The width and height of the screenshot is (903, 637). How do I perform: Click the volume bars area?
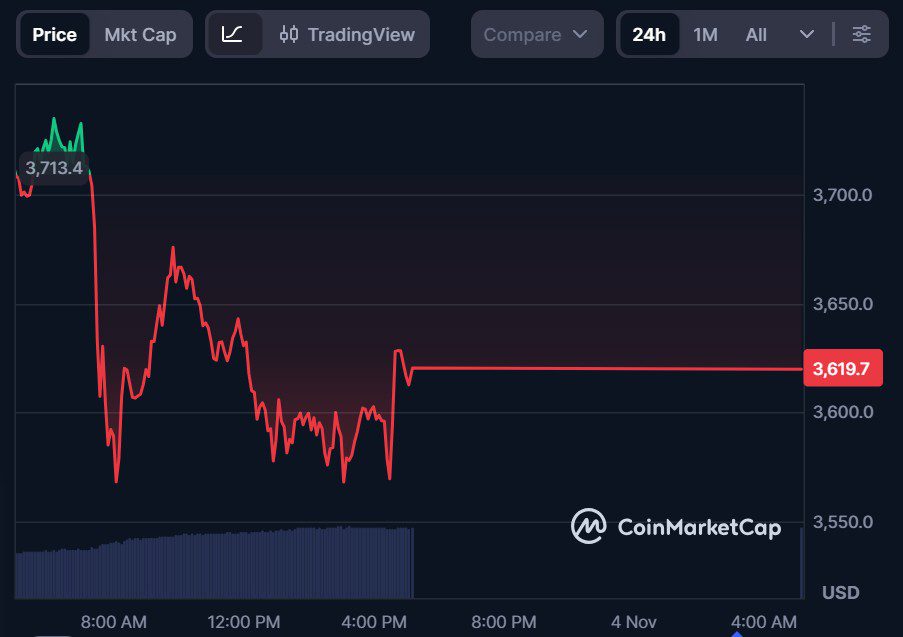pyautogui.click(x=214, y=563)
